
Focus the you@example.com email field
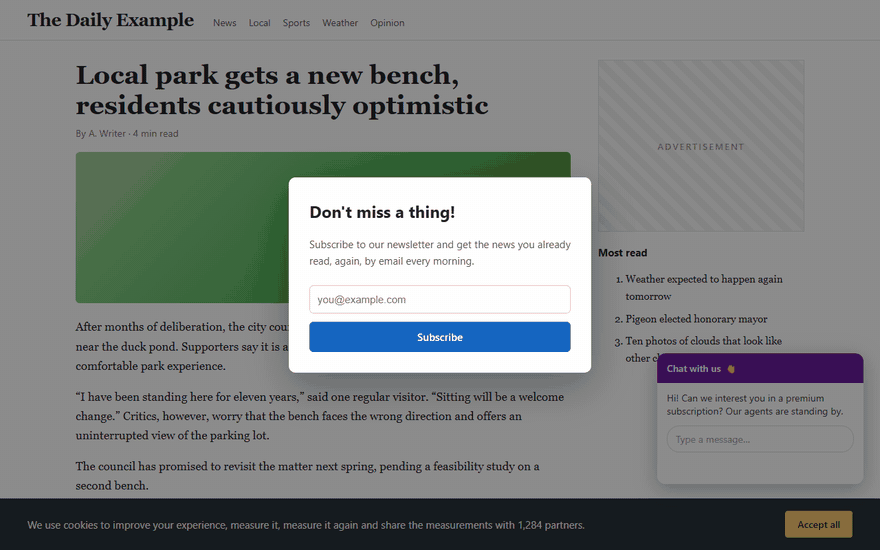coord(440,299)
